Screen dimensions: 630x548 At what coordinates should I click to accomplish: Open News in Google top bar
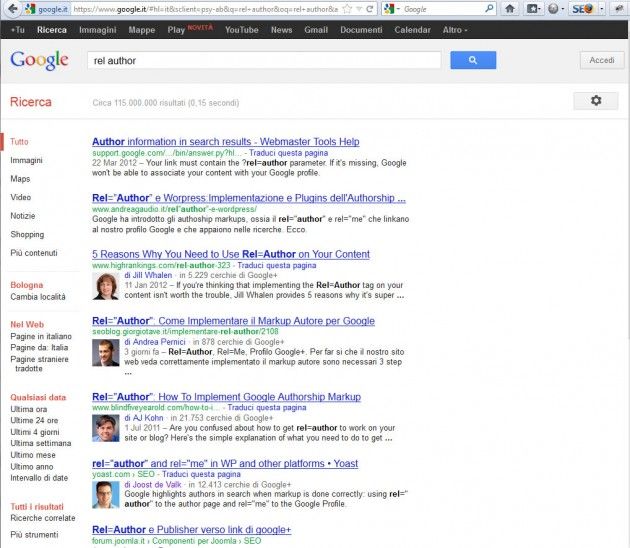[x=281, y=30]
